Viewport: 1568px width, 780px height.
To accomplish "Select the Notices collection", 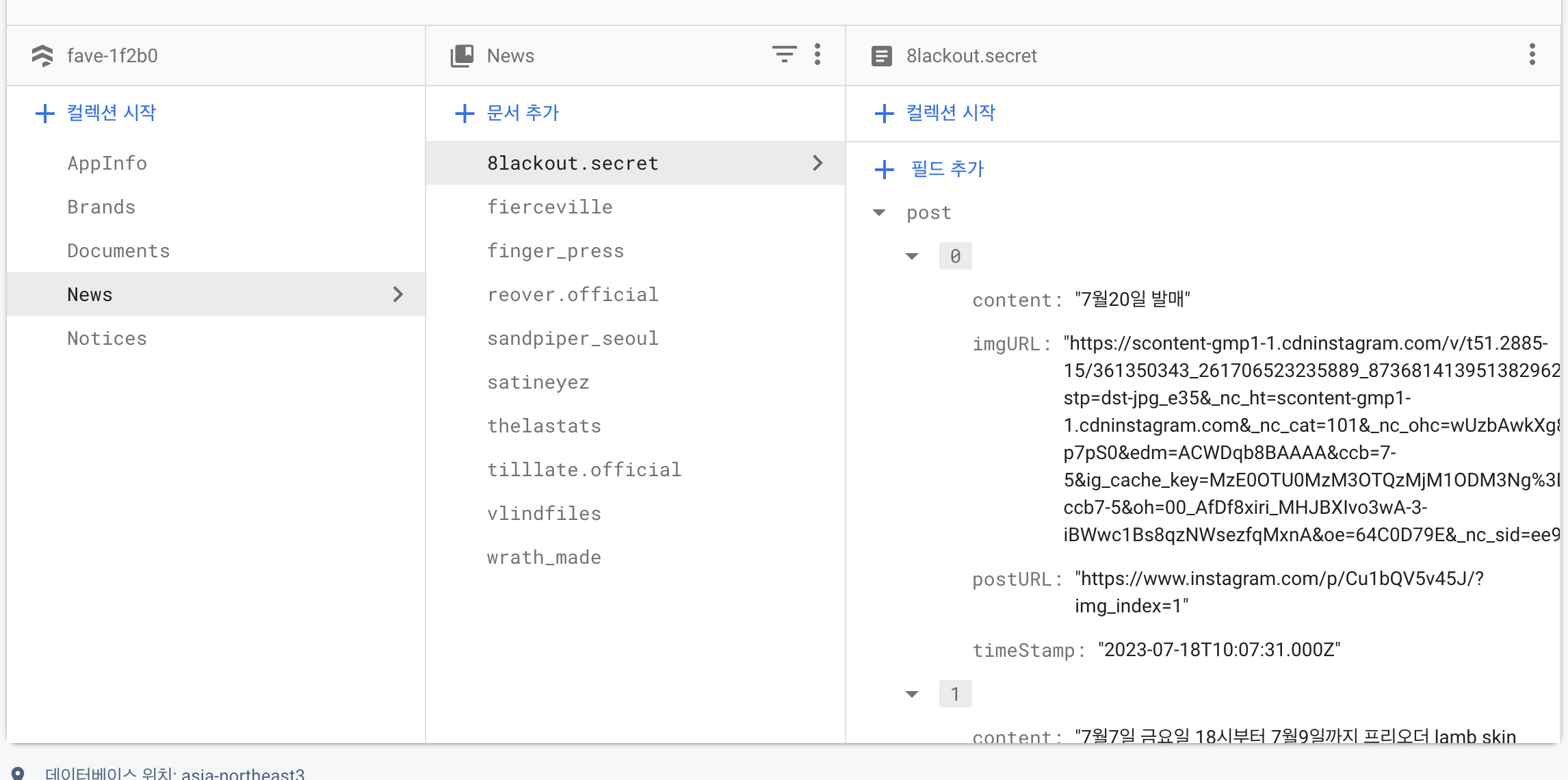I will click(x=107, y=339).
